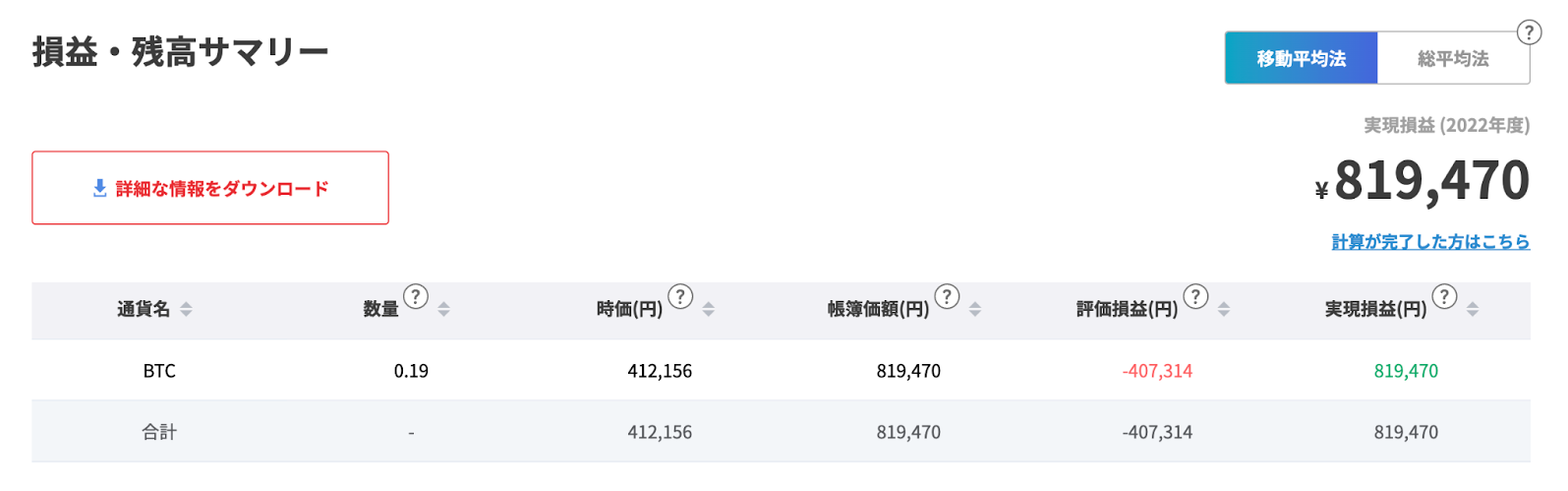Click the BTC currency row name
This screenshot has height=491, width=1568.
click(x=159, y=371)
